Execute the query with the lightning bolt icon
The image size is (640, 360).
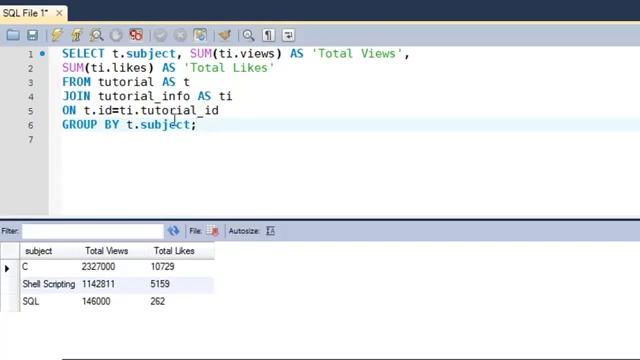pyautogui.click(x=57, y=36)
